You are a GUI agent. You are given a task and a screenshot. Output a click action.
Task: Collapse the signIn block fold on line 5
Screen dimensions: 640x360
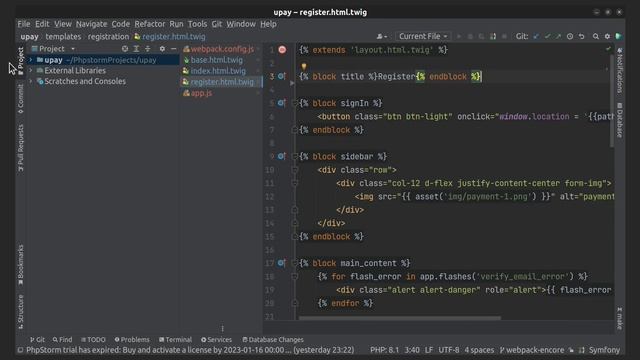[295, 103]
